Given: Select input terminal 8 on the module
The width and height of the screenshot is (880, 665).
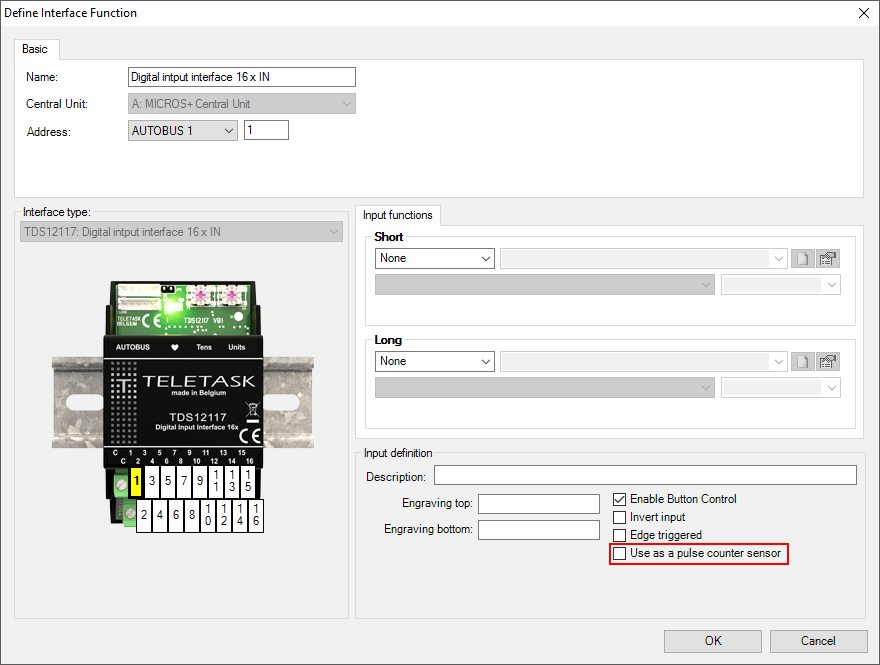Looking at the screenshot, I should coord(192,516).
